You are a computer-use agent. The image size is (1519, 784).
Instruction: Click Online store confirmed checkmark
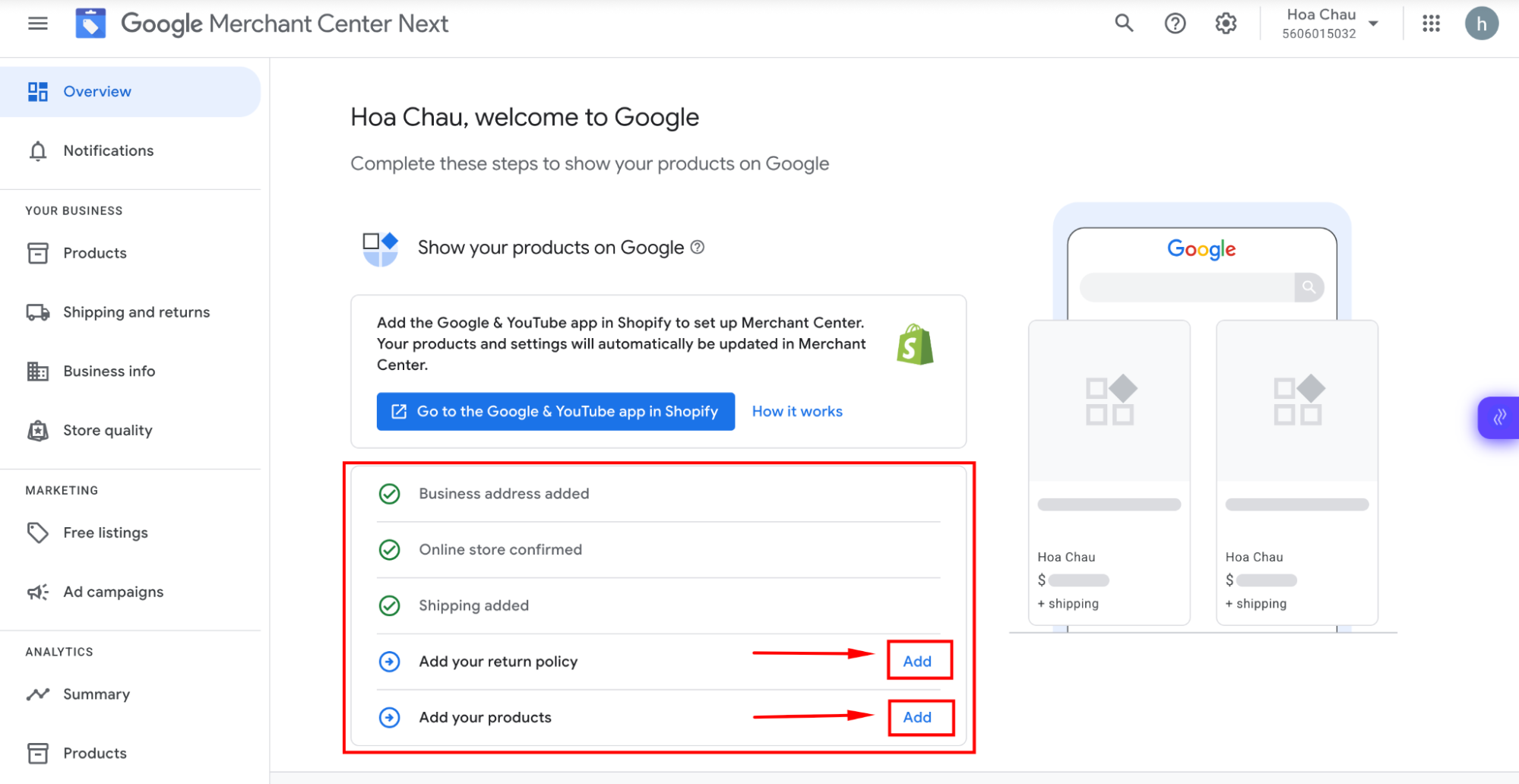(389, 549)
